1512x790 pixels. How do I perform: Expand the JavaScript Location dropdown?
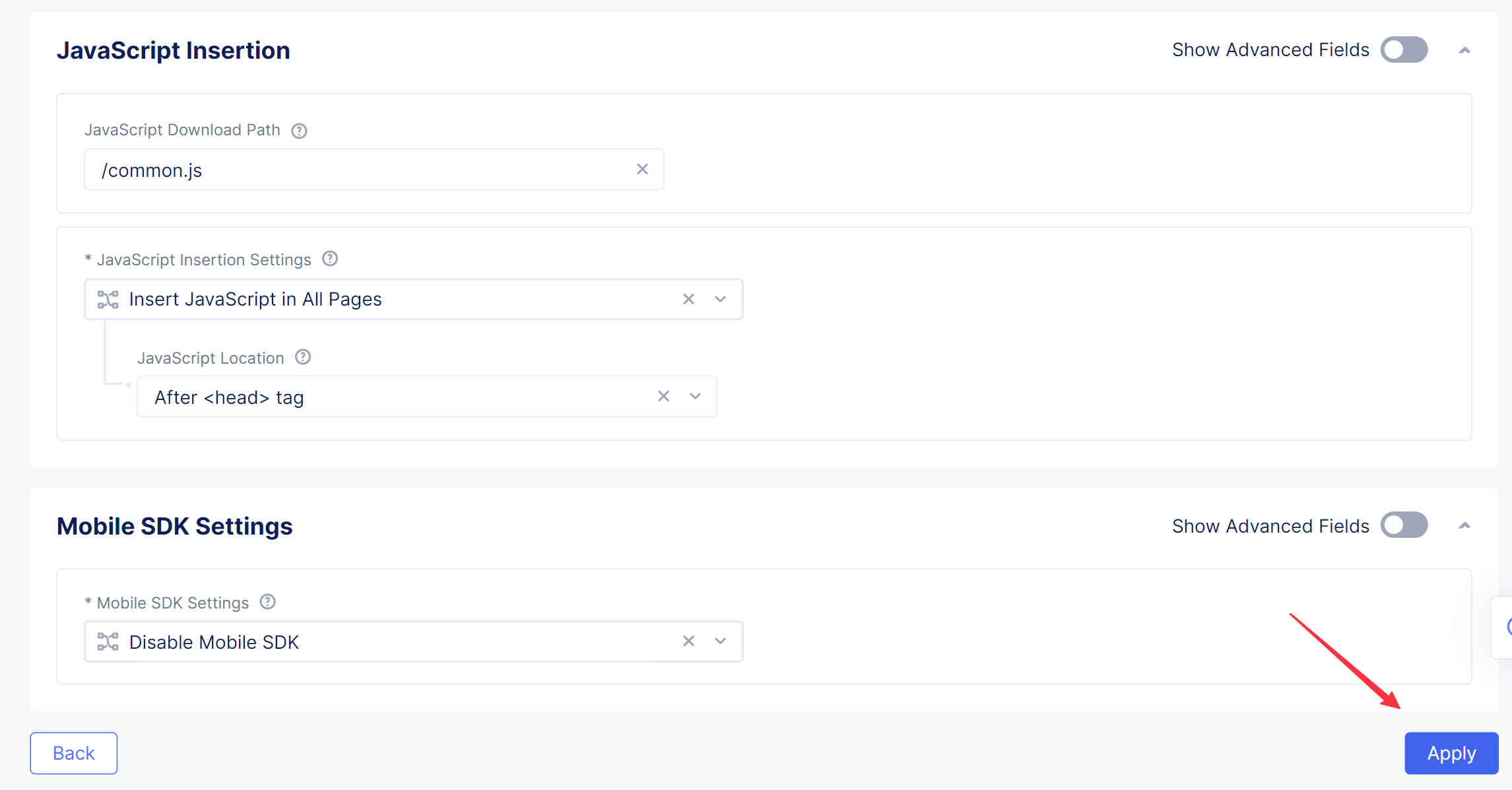click(x=696, y=397)
